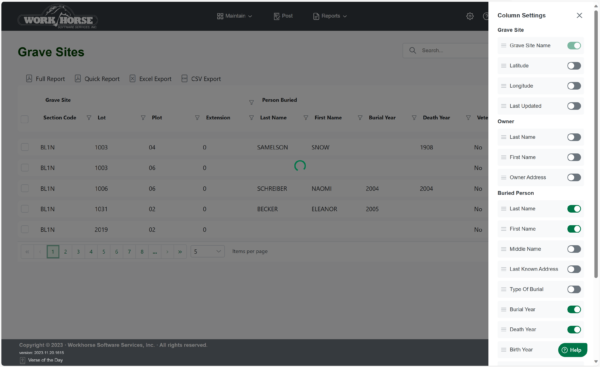Open the Reports dropdown menu
The width and height of the screenshot is (600, 367).
(330, 16)
